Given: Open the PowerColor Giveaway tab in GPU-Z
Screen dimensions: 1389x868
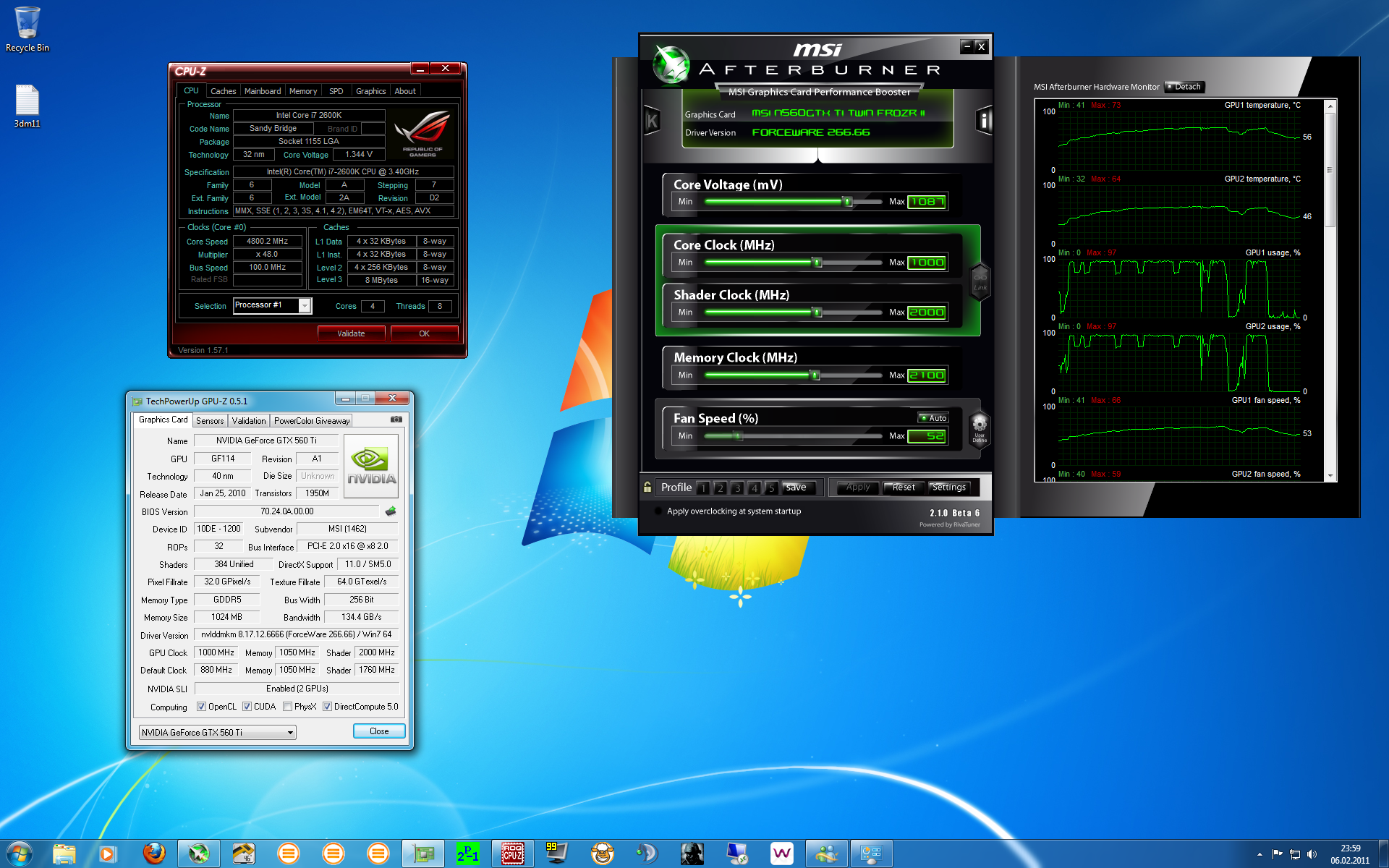Looking at the screenshot, I should click(x=312, y=421).
